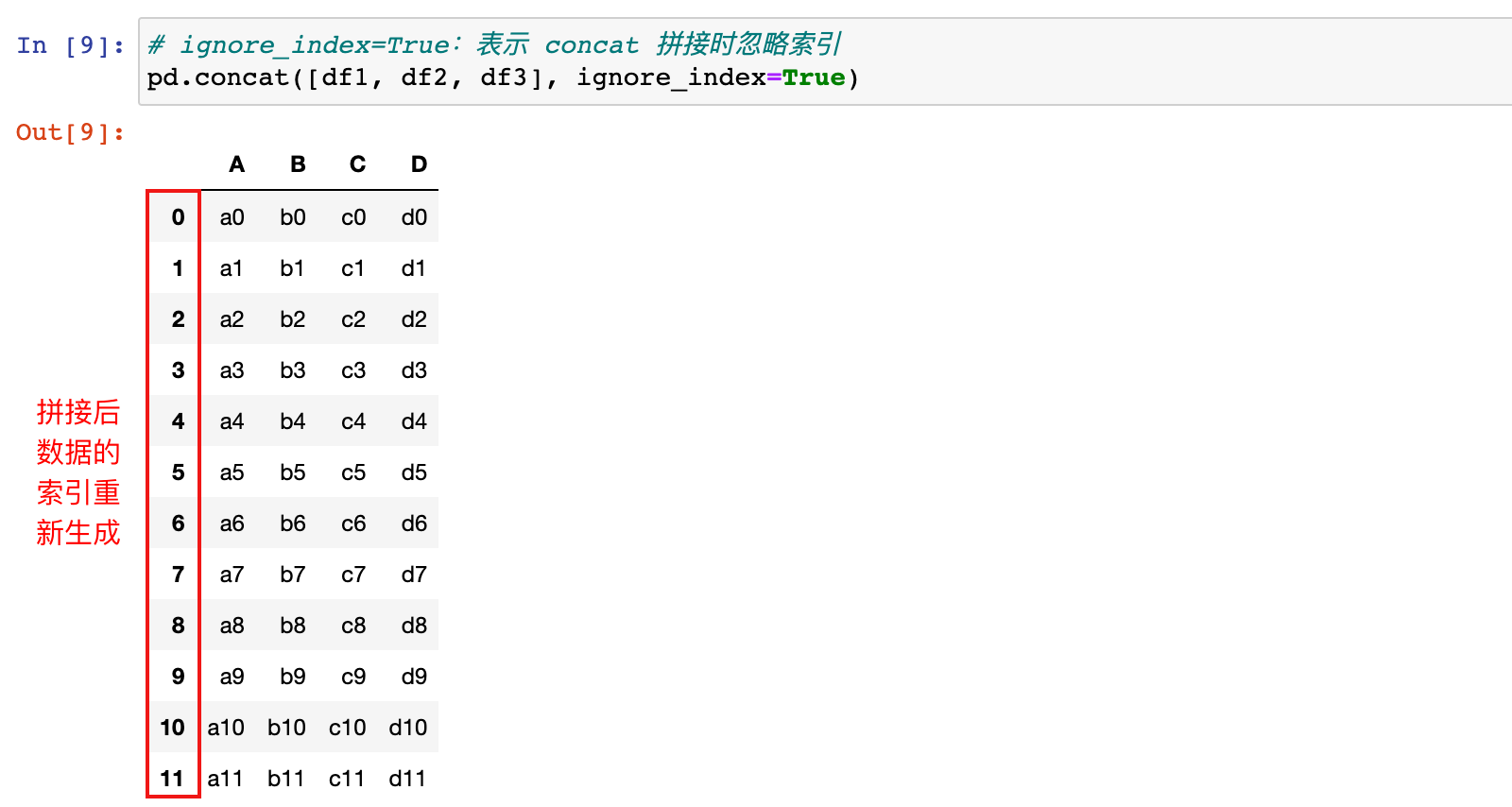Click cell a1
Screen dimensions: 1512x807
[x=232, y=268]
